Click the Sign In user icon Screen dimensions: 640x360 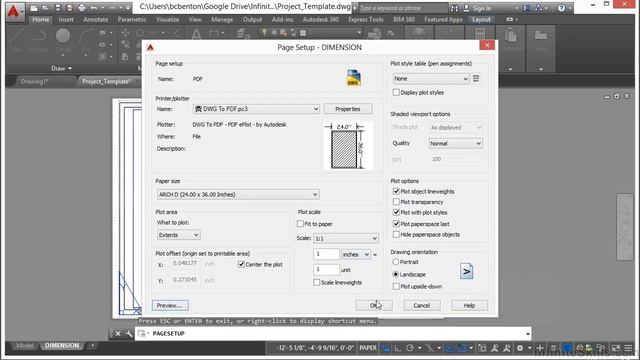(x=467, y=8)
